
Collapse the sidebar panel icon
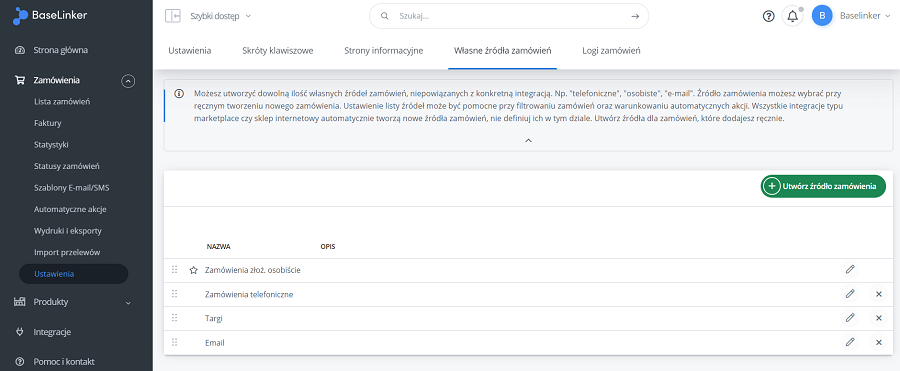click(x=172, y=16)
